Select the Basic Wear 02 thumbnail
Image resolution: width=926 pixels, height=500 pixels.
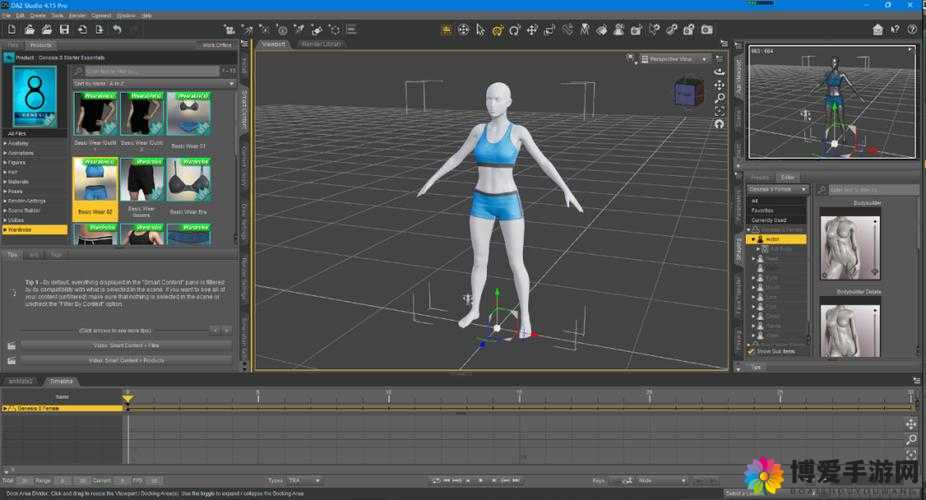[95, 189]
